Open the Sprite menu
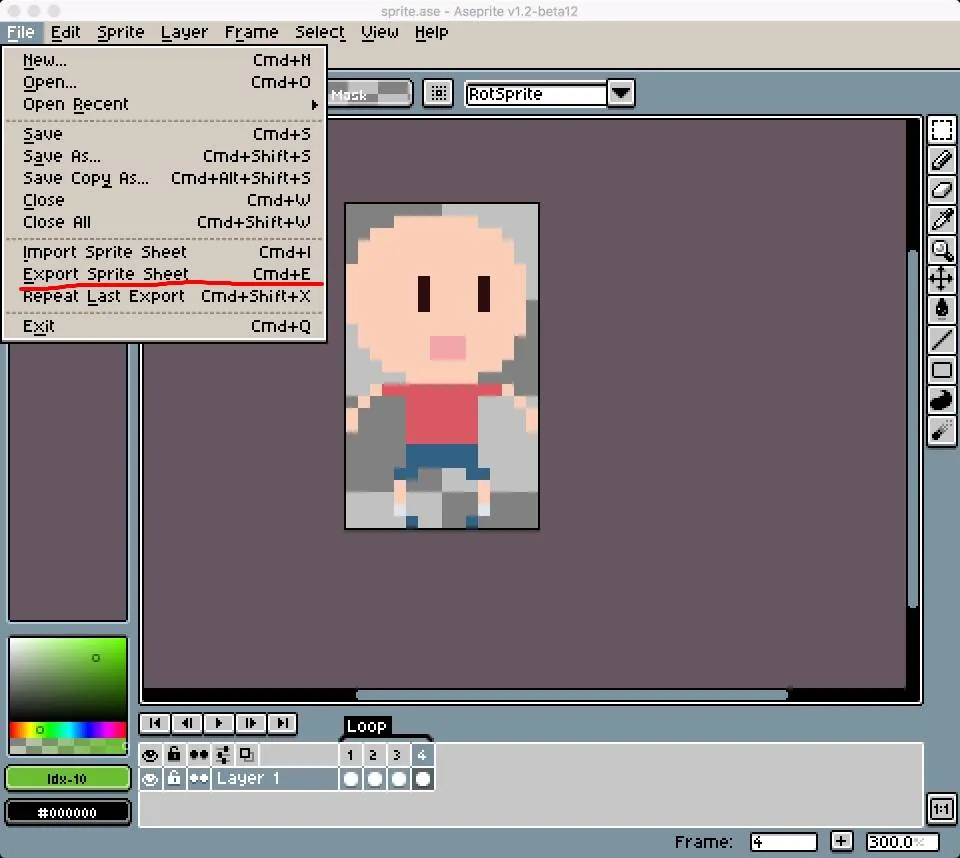960x858 pixels. pyautogui.click(x=121, y=32)
